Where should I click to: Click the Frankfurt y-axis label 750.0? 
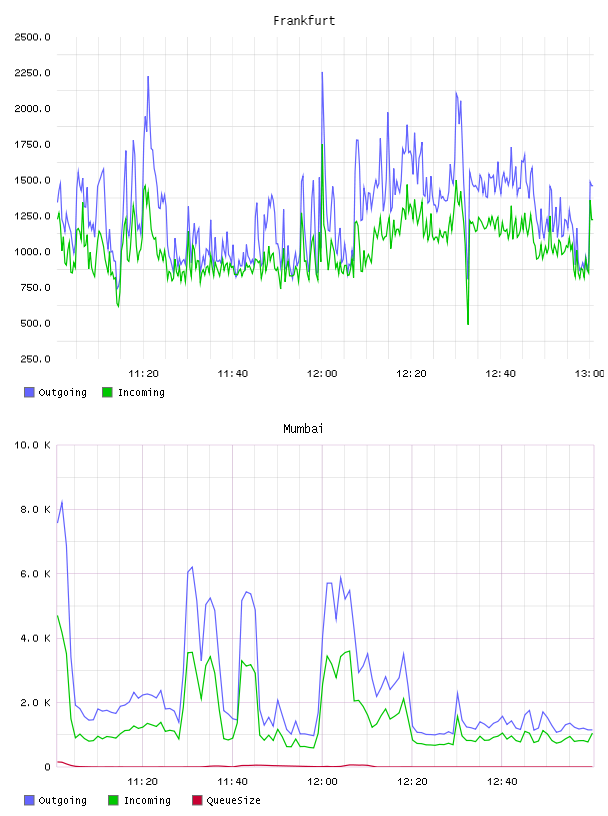coord(35,288)
